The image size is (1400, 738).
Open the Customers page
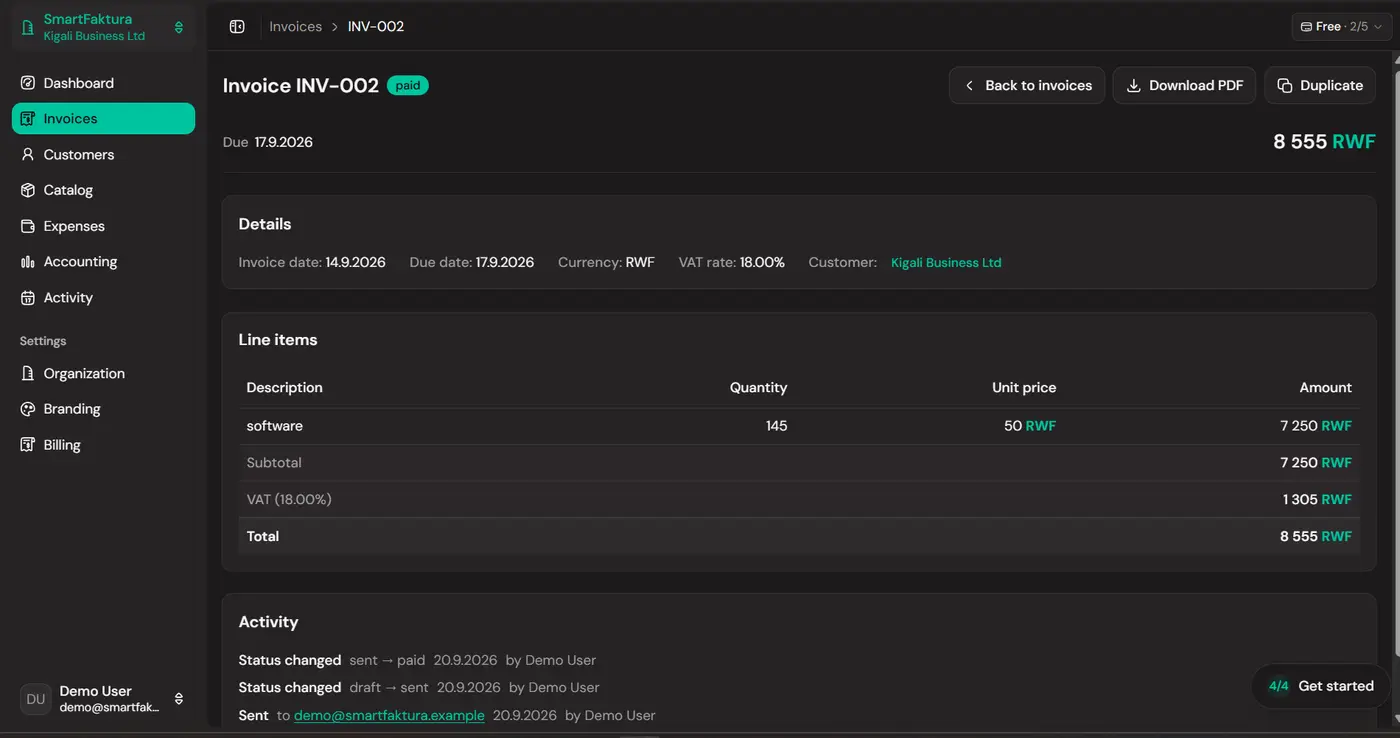click(x=103, y=154)
